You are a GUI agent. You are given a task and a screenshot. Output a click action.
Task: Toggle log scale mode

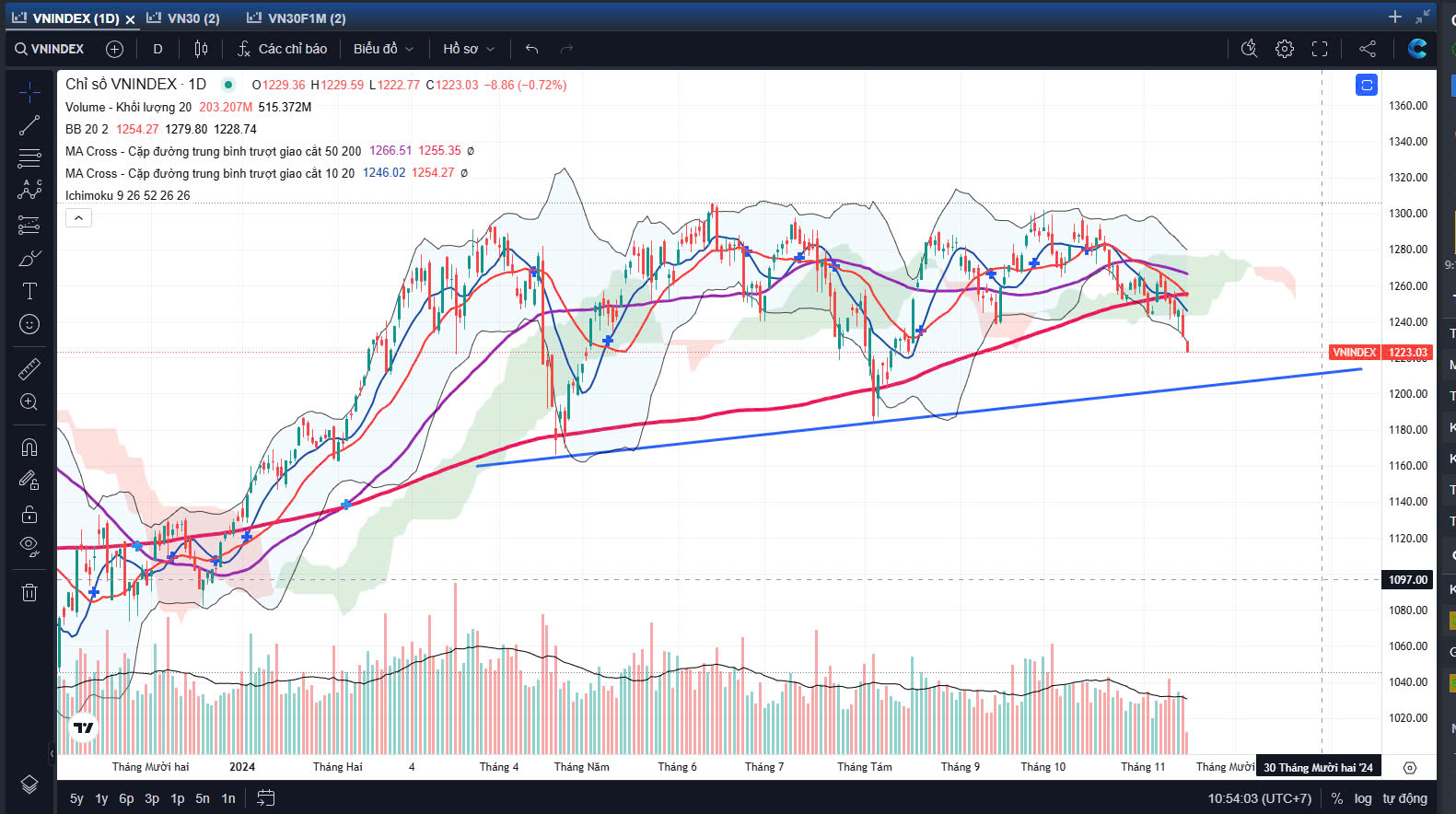tap(1363, 798)
